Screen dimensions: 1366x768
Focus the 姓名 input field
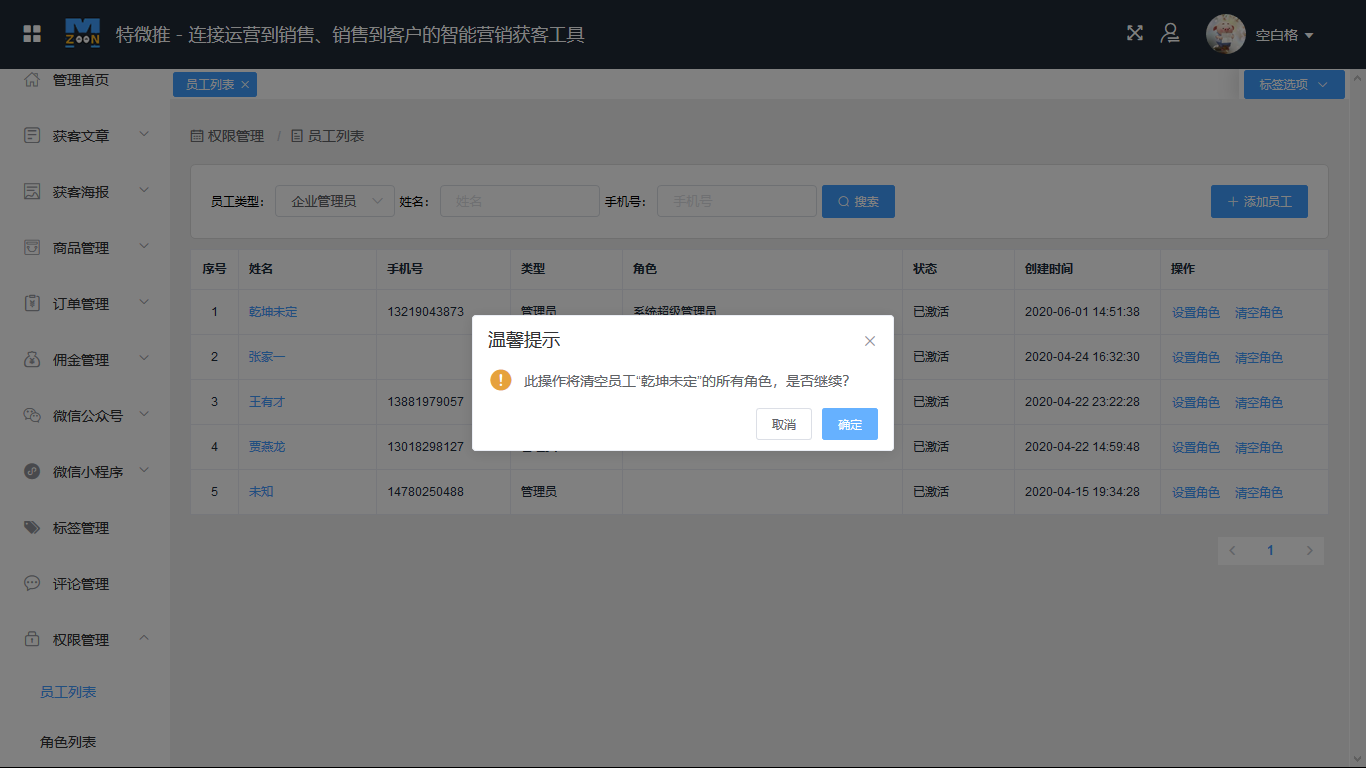point(520,201)
